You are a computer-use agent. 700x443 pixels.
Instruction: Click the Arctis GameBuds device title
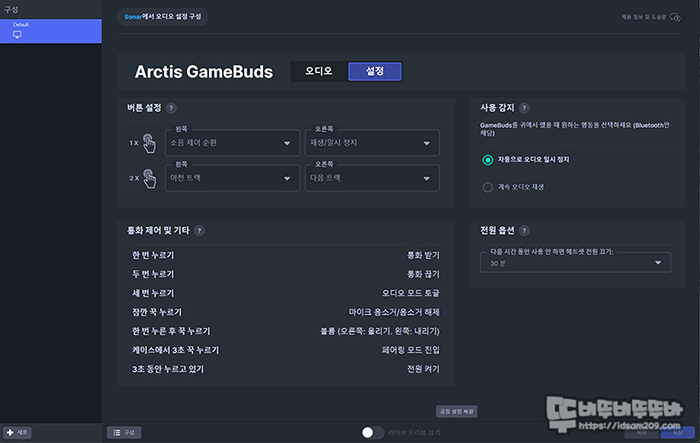tap(204, 72)
